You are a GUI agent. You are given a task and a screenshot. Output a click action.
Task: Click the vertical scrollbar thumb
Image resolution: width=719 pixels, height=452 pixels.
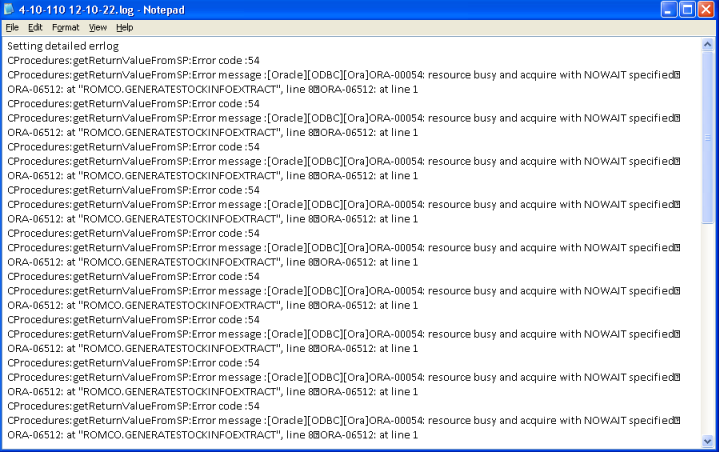[707, 138]
